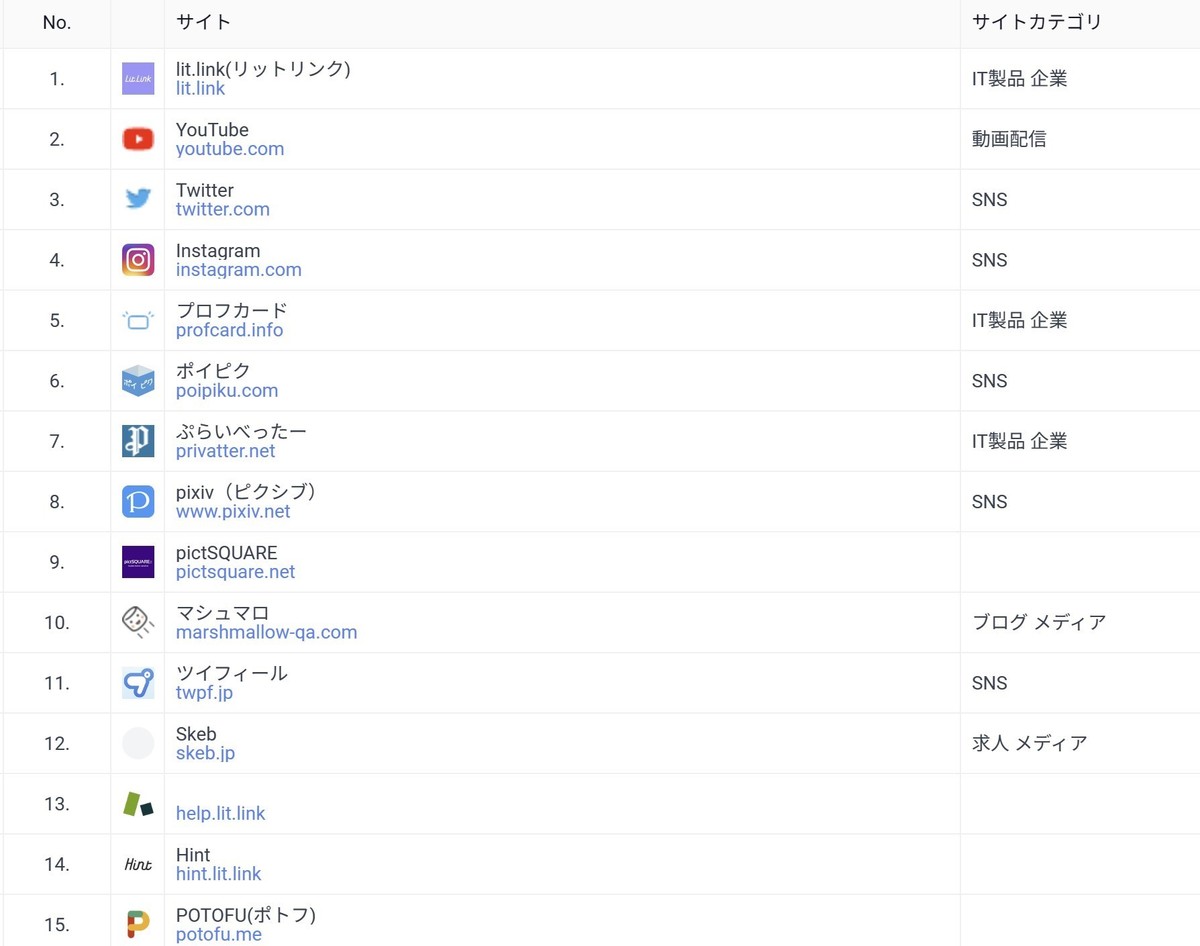
Task: Open the help.lit.link link
Action: (x=220, y=813)
